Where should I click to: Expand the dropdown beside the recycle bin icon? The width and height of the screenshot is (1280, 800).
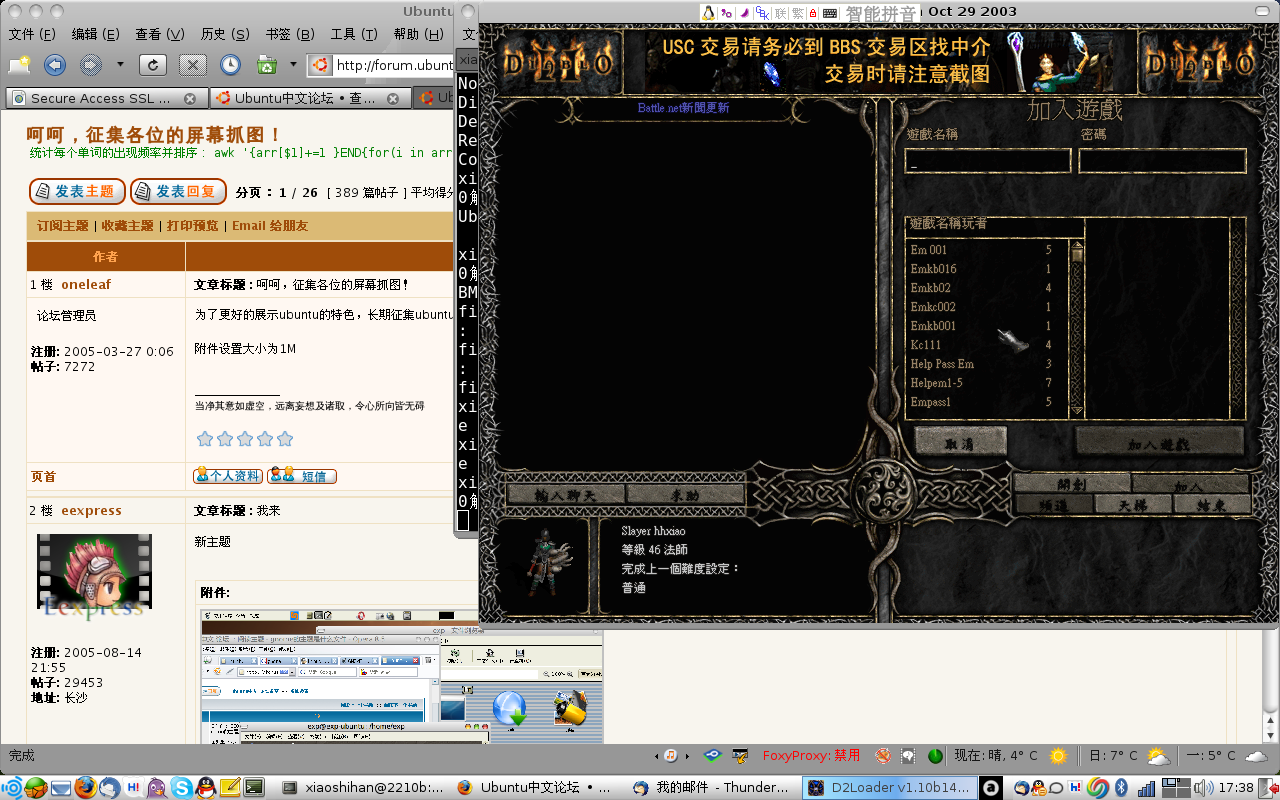(x=293, y=65)
